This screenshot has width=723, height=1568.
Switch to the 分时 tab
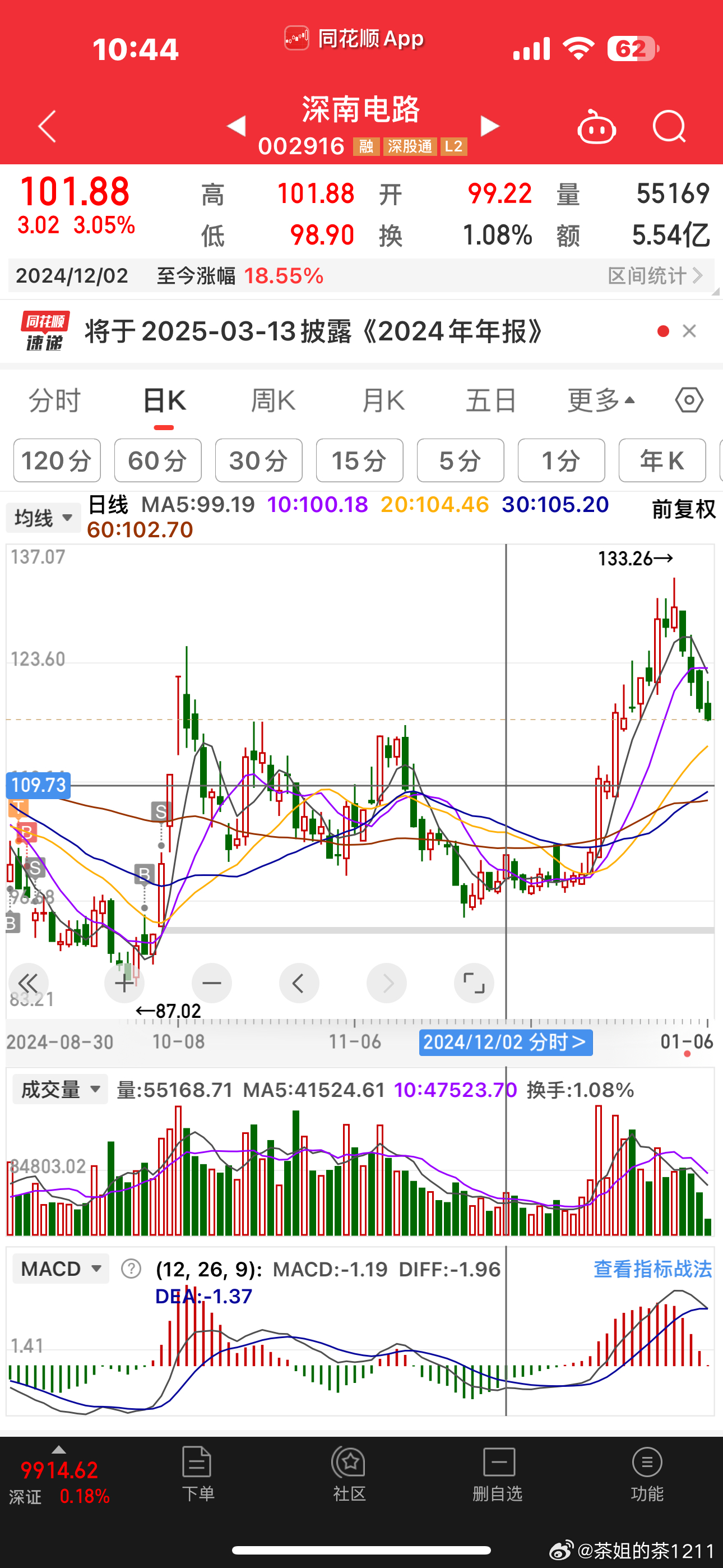[x=55, y=400]
